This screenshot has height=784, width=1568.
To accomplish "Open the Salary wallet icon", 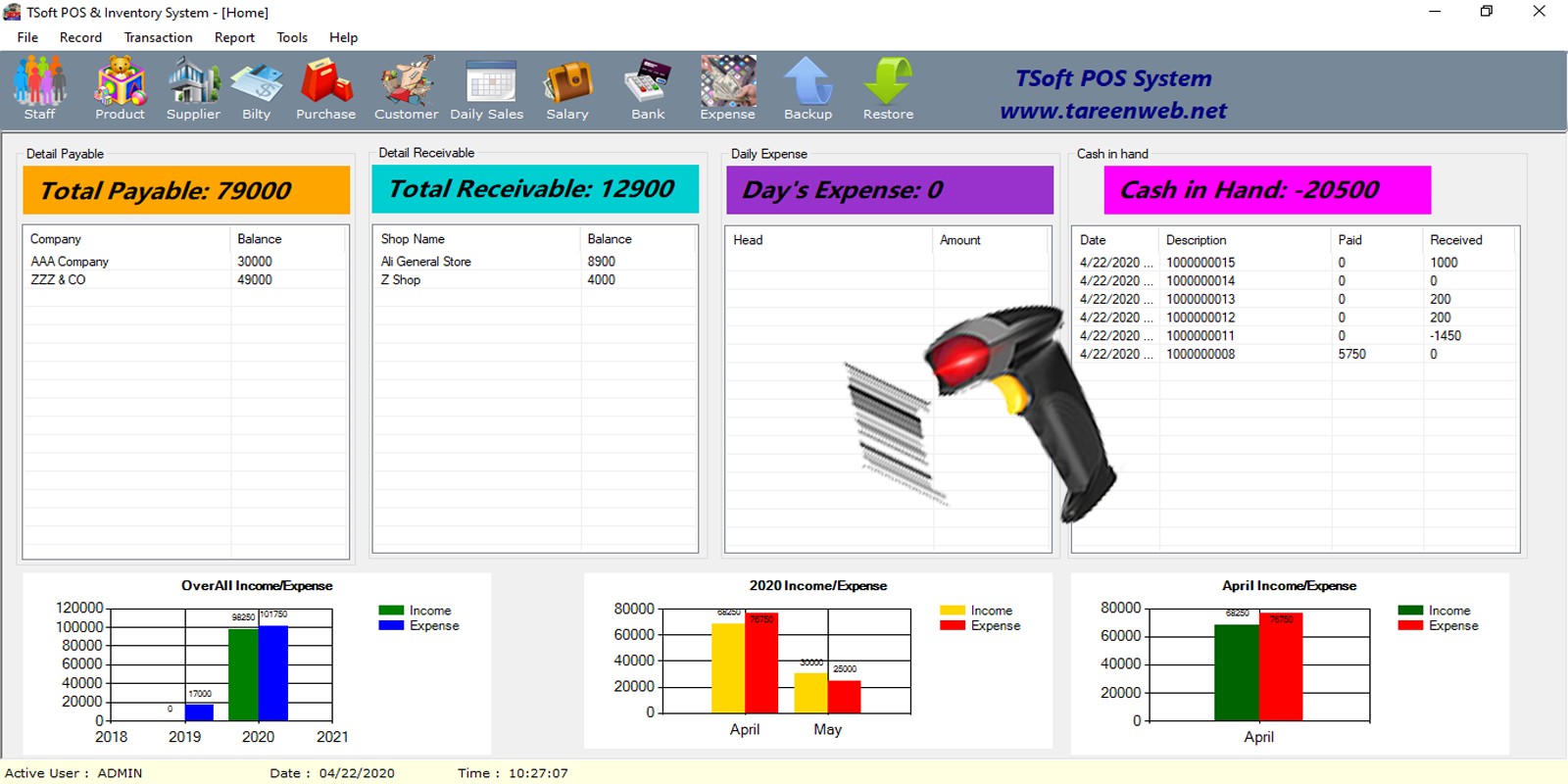I will coord(567,88).
